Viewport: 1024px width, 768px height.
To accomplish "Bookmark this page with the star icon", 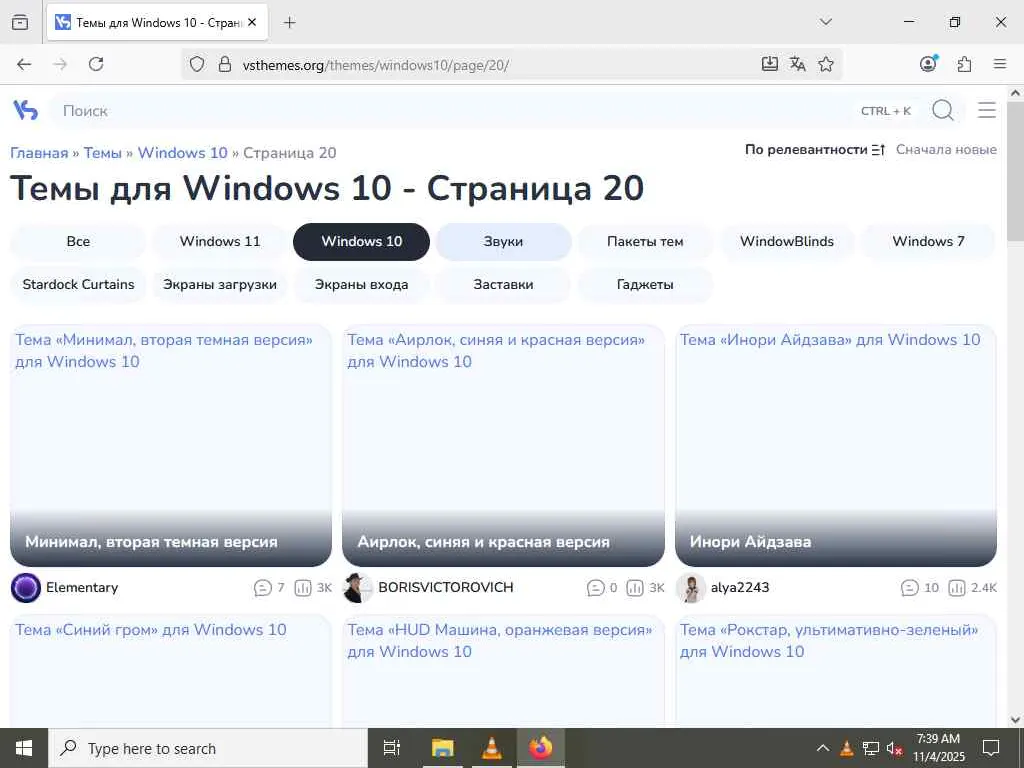I will pyautogui.click(x=825, y=64).
